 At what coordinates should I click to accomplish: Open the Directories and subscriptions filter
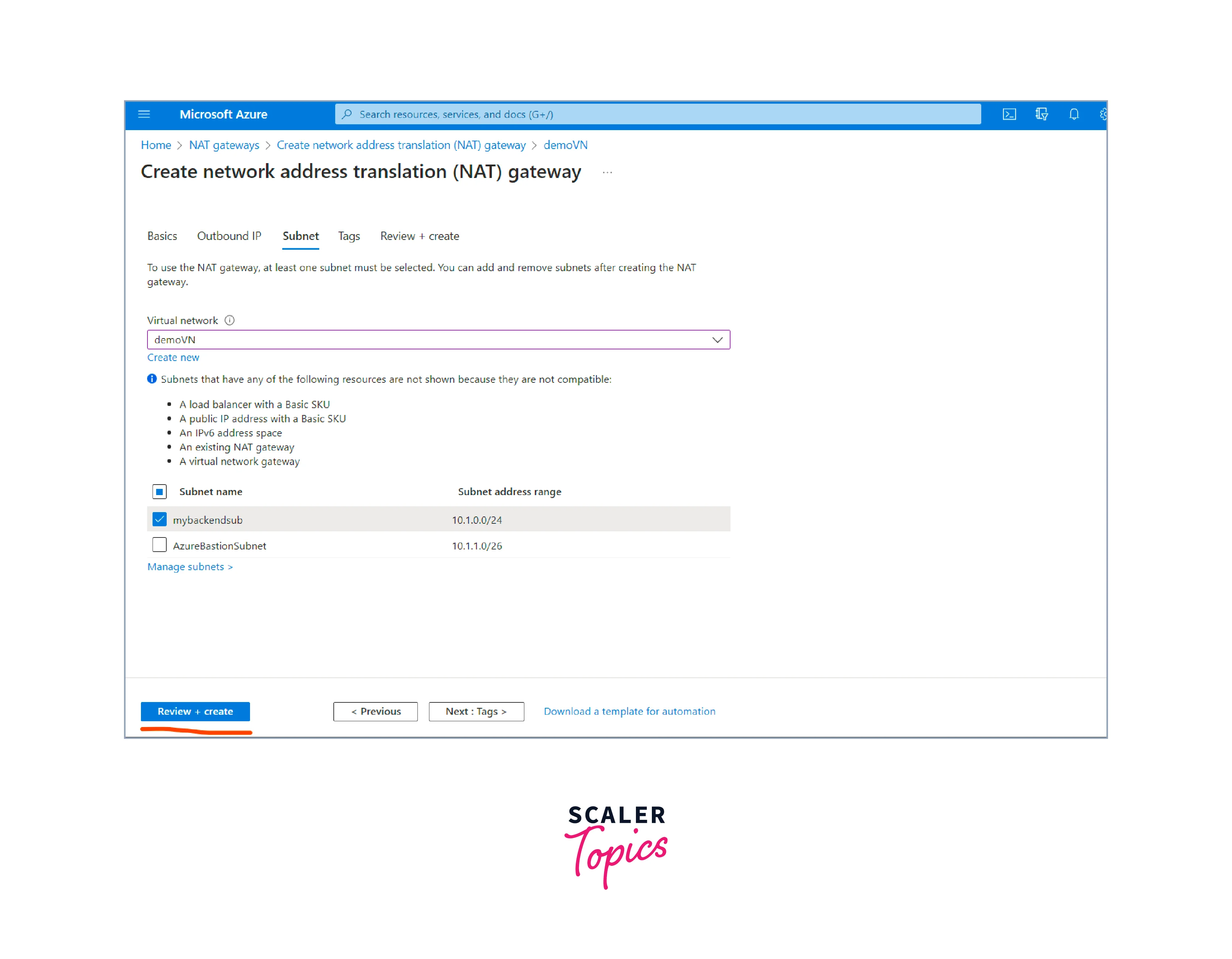click(1041, 115)
